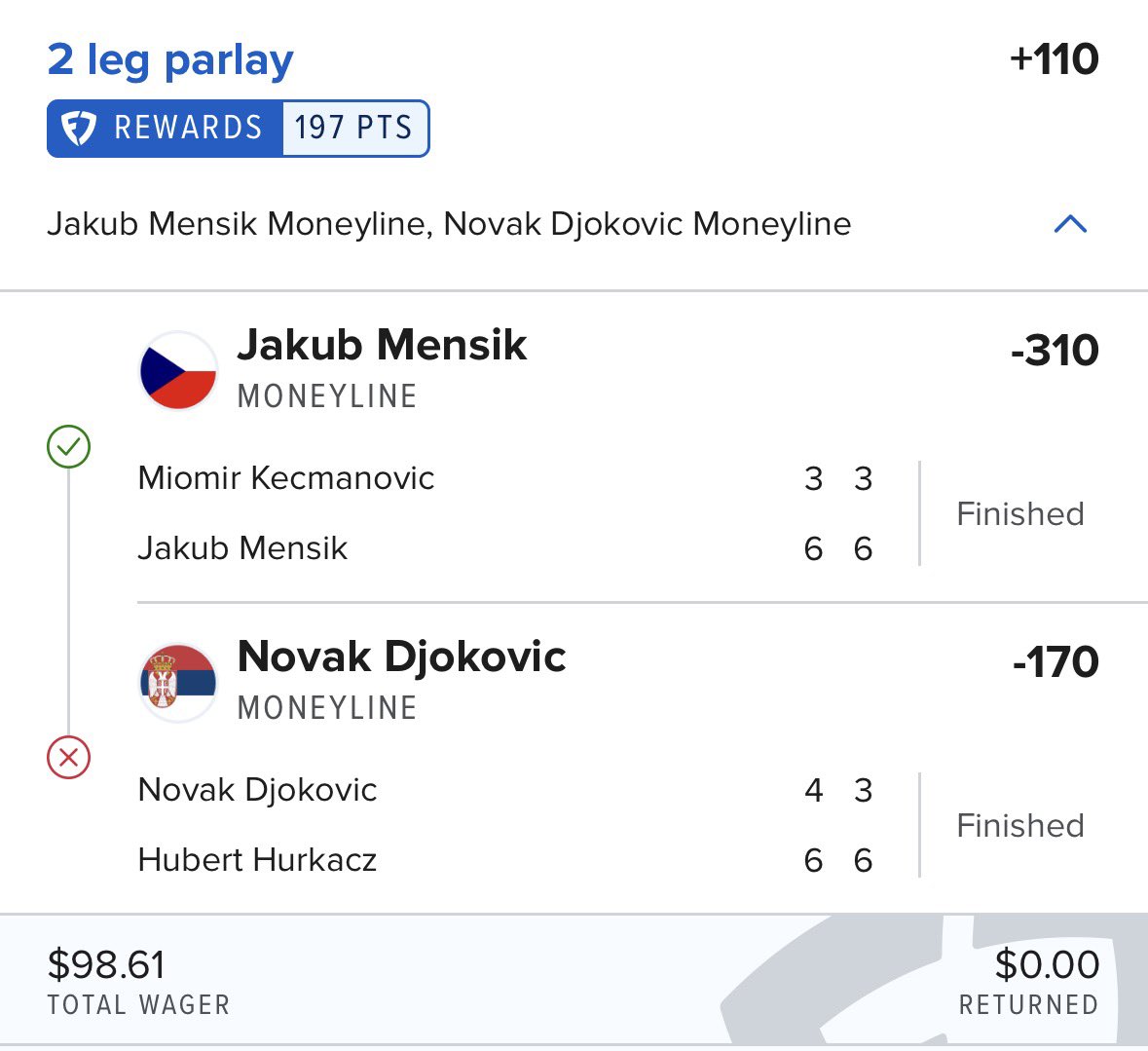Tap the -310 odds for Jakub Mensik

point(1055,350)
